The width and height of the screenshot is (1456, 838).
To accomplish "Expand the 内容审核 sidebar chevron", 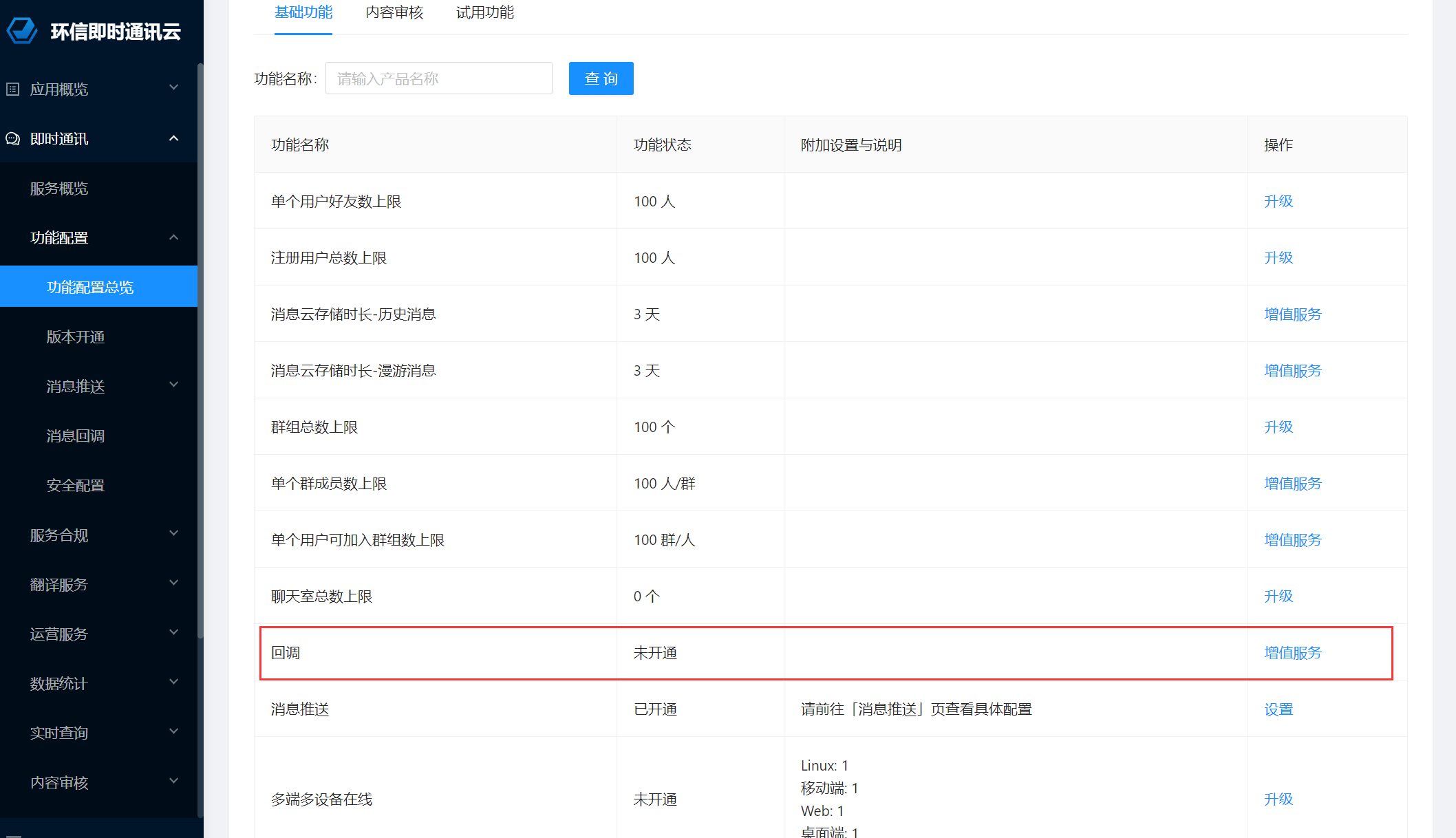I will [173, 782].
